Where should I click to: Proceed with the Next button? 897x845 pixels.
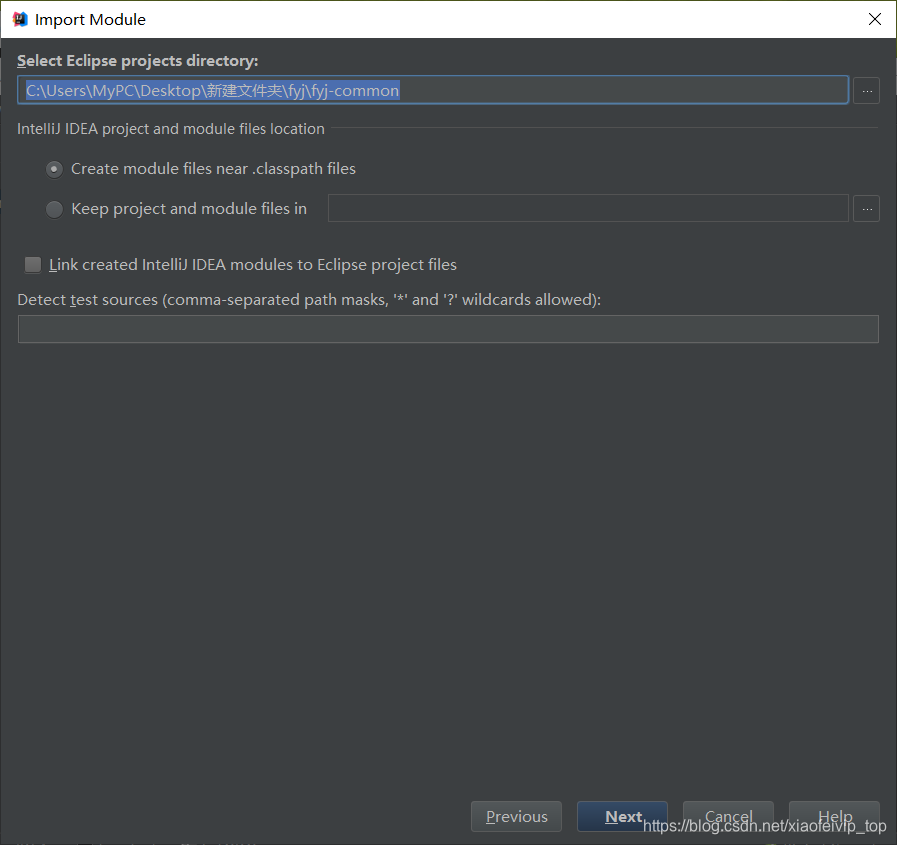(x=622, y=816)
